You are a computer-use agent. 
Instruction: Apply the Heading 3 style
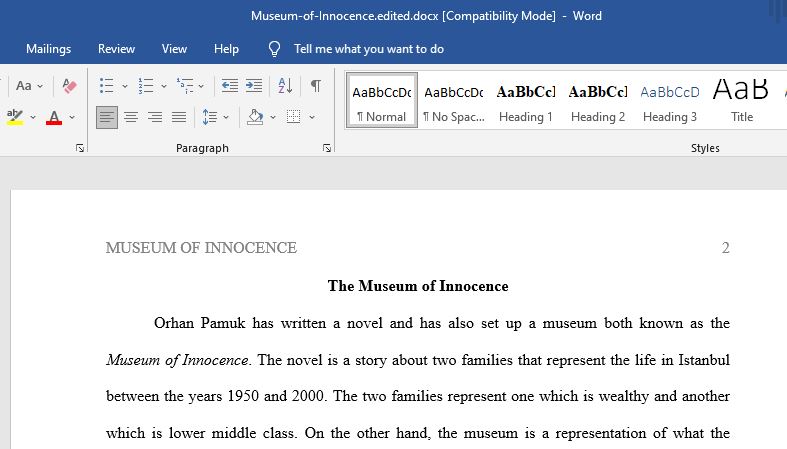coord(670,100)
